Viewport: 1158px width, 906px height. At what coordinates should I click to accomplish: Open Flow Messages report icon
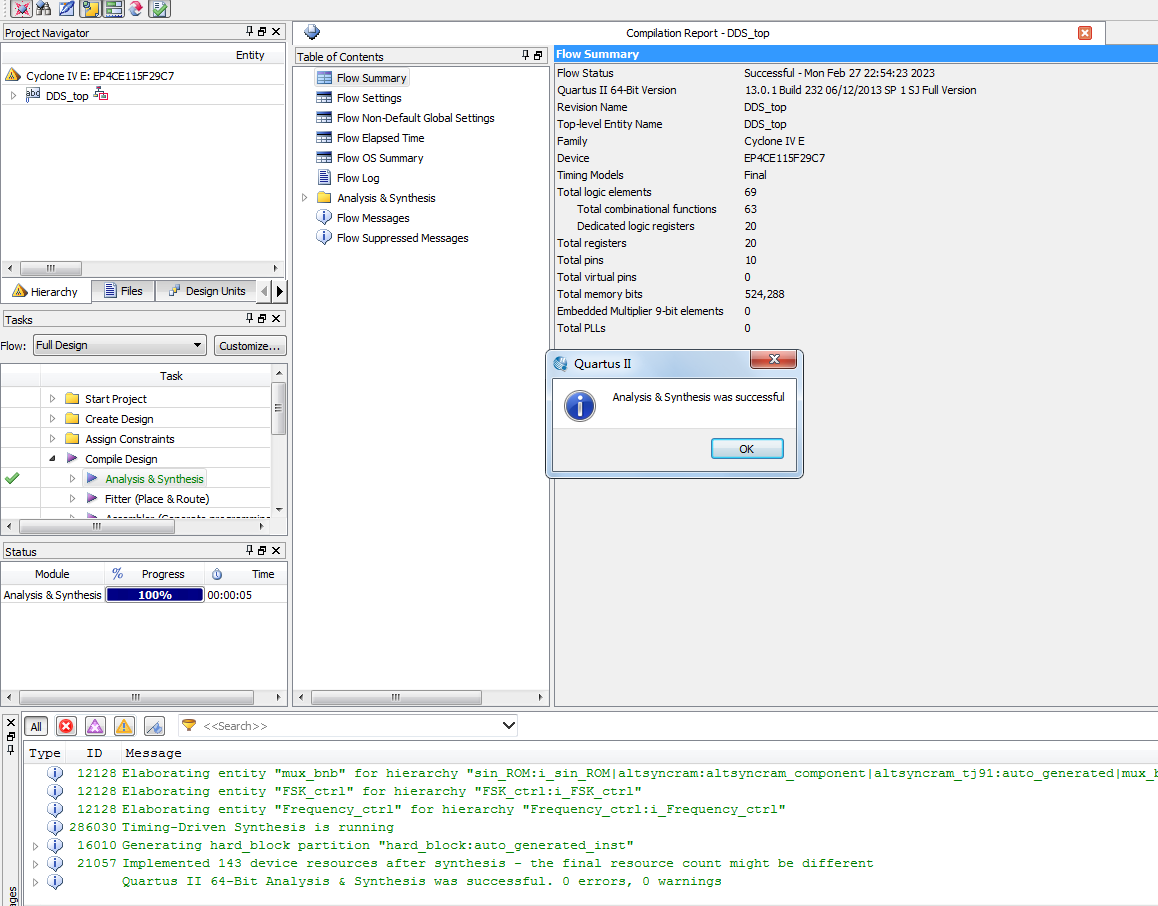[324, 218]
